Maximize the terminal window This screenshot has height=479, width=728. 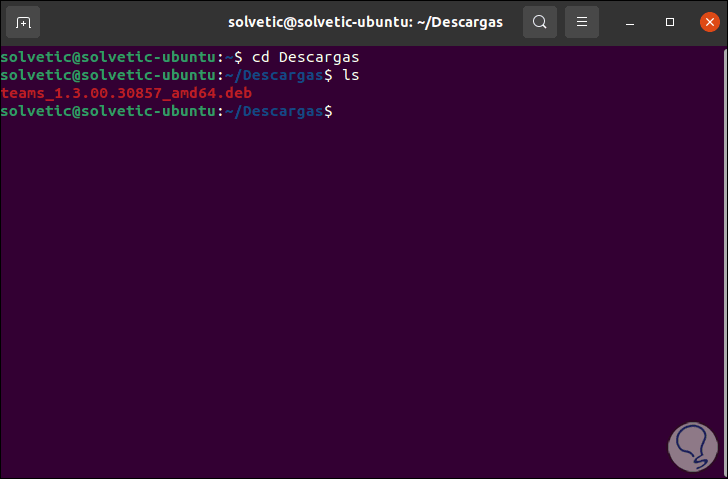click(x=670, y=22)
